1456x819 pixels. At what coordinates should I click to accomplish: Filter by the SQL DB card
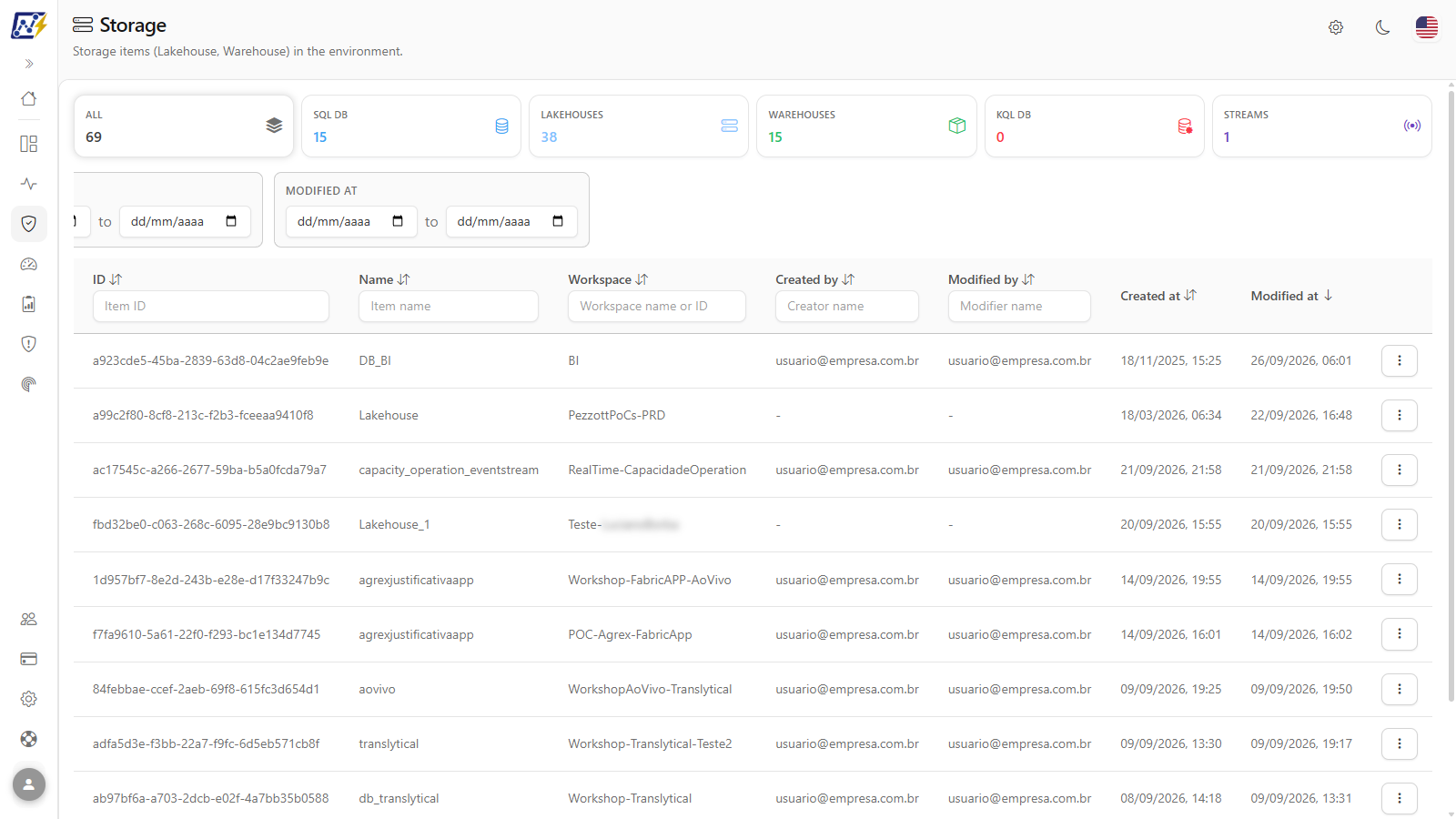tap(411, 126)
